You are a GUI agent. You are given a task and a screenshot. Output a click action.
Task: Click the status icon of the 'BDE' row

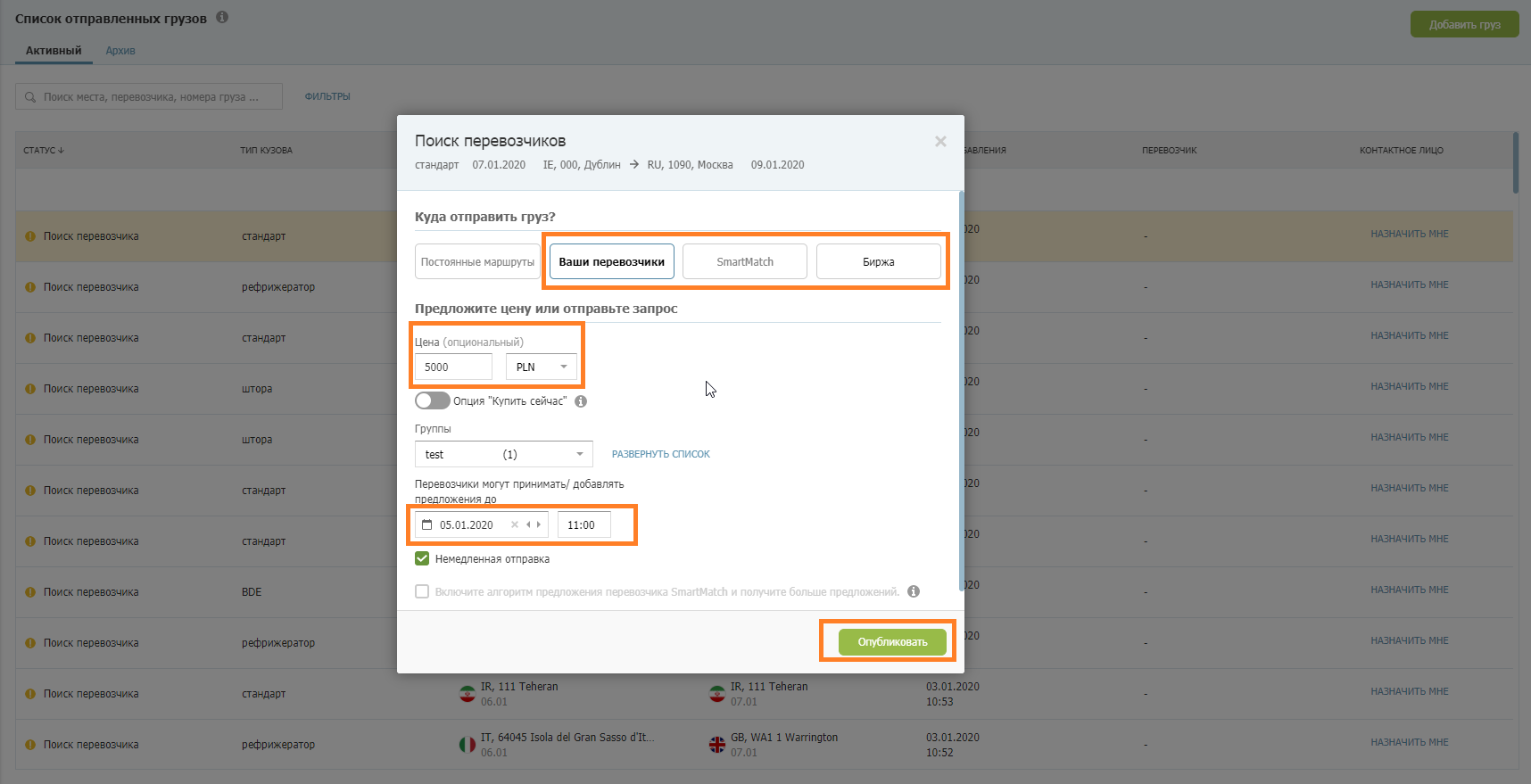coord(30,592)
